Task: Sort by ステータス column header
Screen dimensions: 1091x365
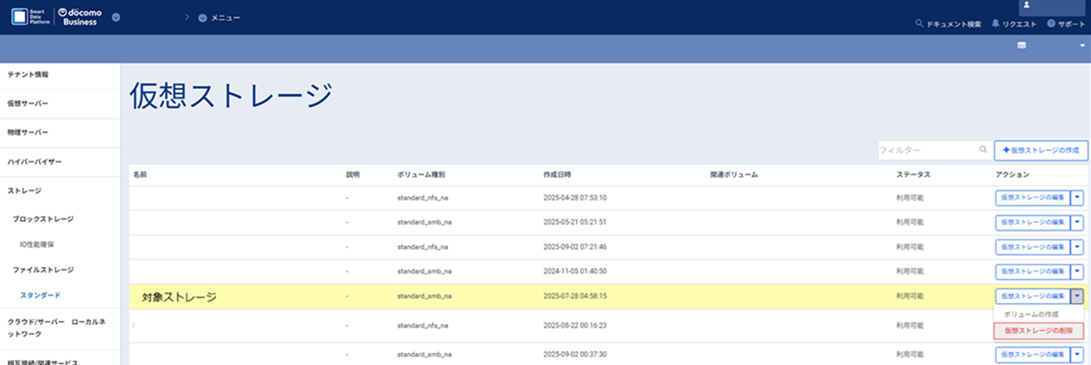Action: [x=914, y=175]
